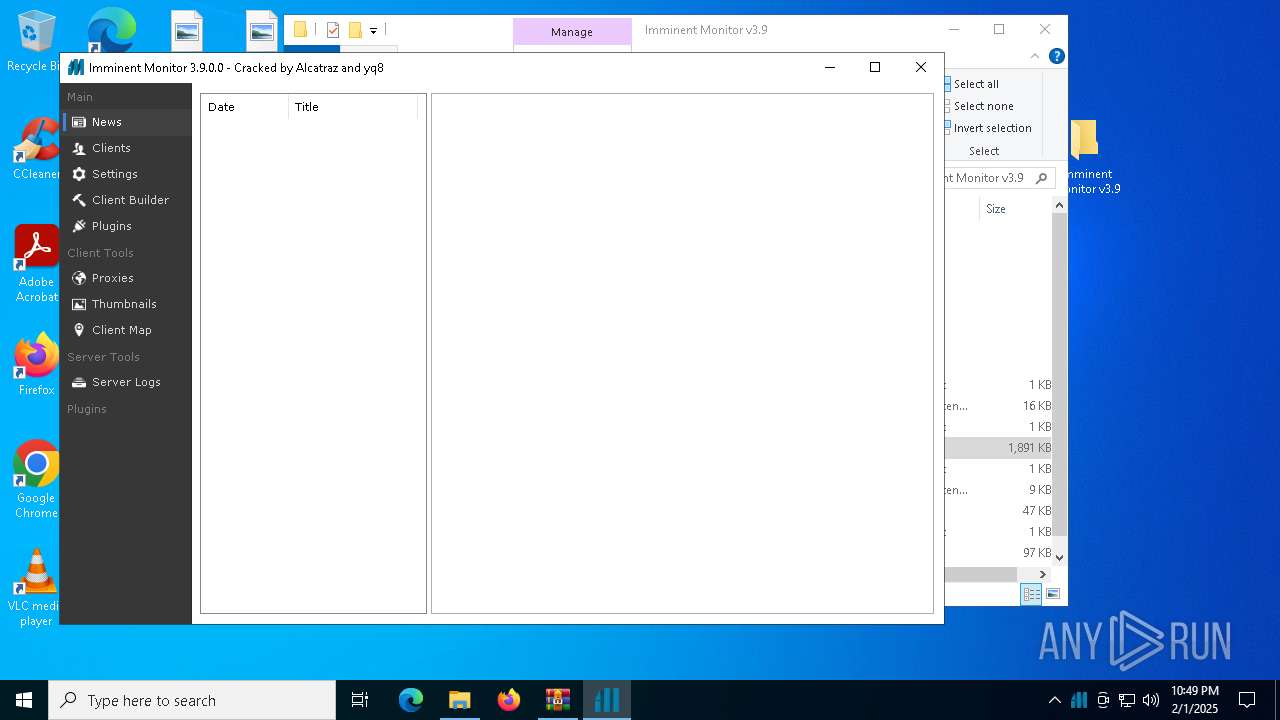The image size is (1280, 720).
Task: Open the Plugins plug icon
Action: point(79,226)
